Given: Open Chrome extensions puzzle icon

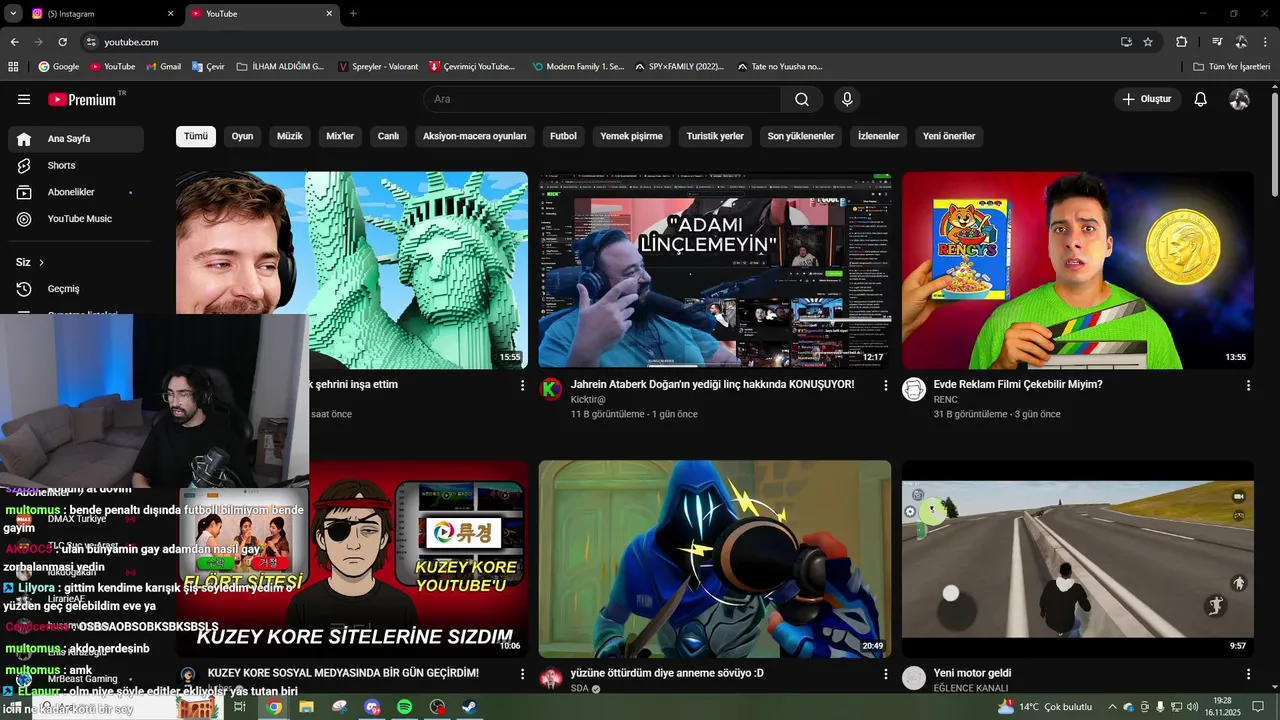Looking at the screenshot, I should [1181, 42].
